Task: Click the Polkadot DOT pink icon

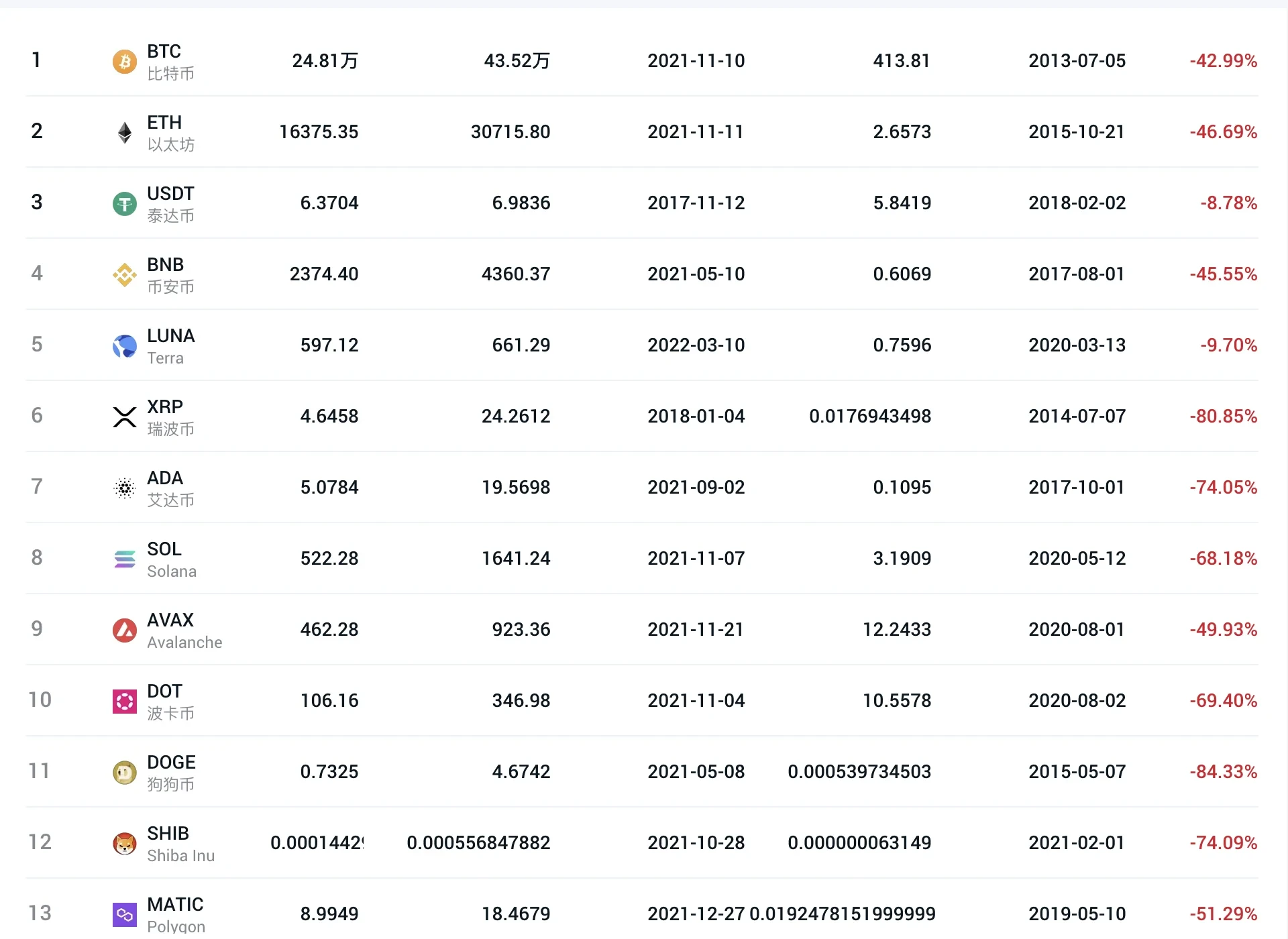Action: coord(124,702)
